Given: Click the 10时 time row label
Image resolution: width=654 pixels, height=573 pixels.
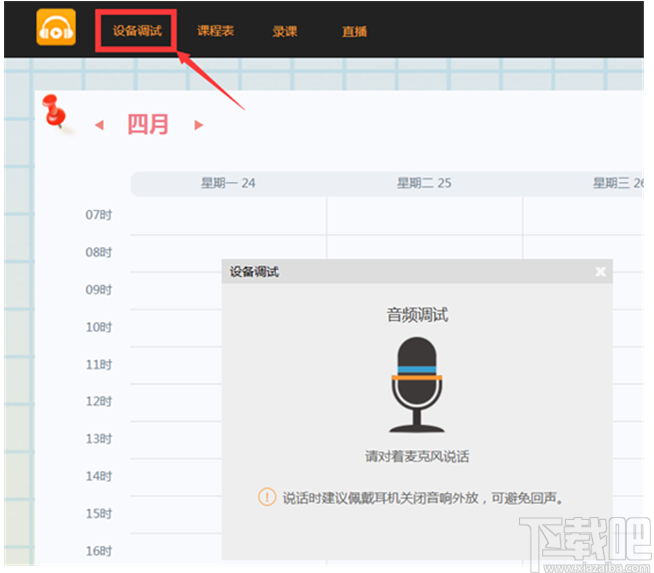Looking at the screenshot, I should pyautogui.click(x=99, y=327).
